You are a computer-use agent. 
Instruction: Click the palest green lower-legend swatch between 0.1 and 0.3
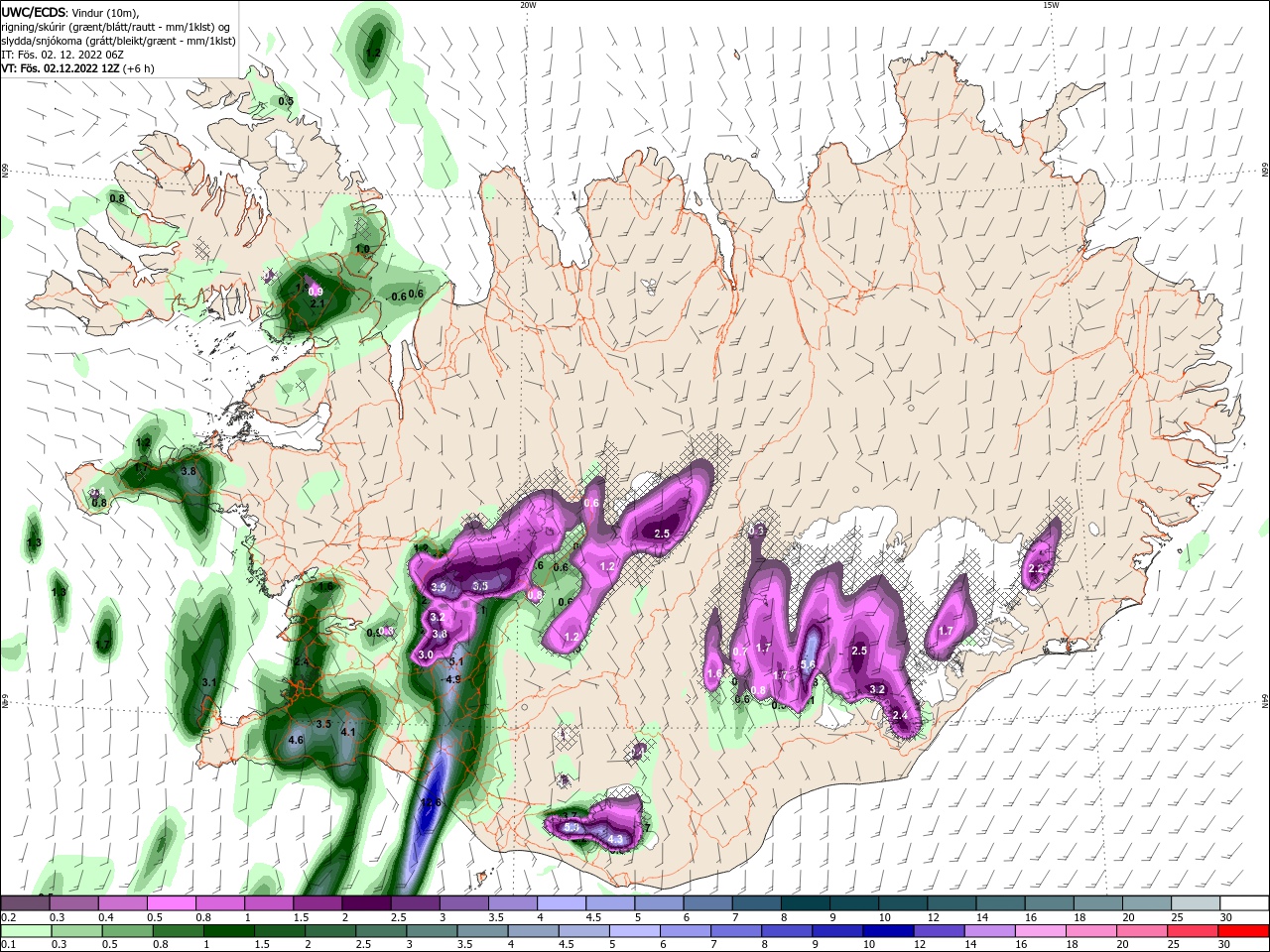click(x=25, y=931)
